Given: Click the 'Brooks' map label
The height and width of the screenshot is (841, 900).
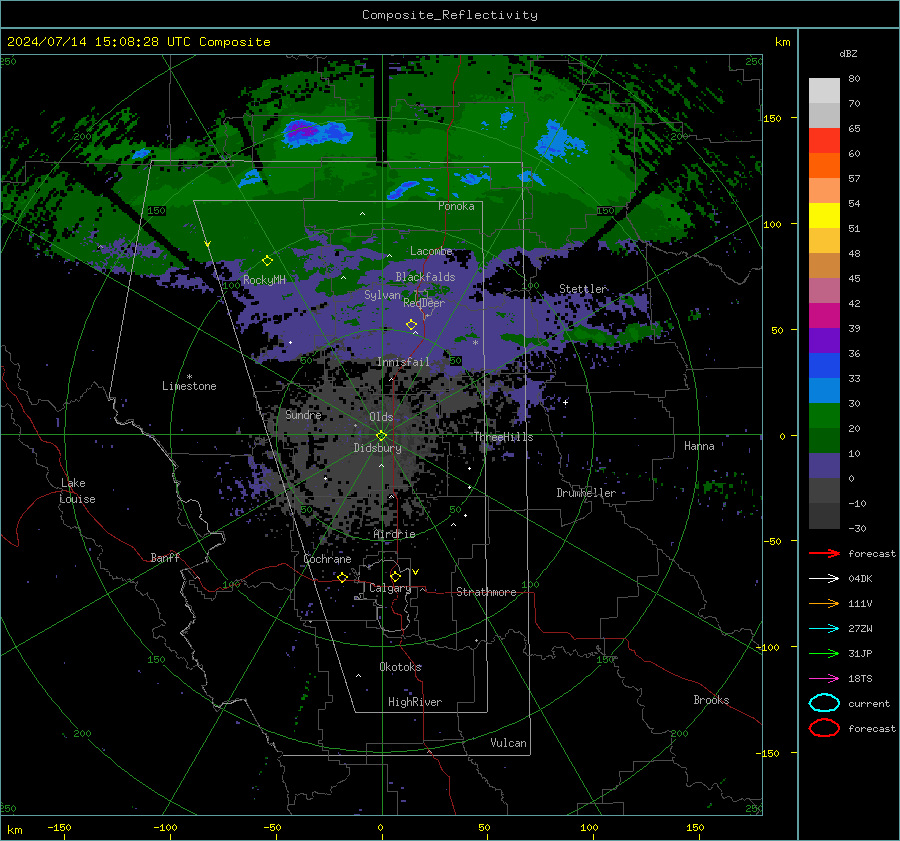Looking at the screenshot, I should coord(711,700).
